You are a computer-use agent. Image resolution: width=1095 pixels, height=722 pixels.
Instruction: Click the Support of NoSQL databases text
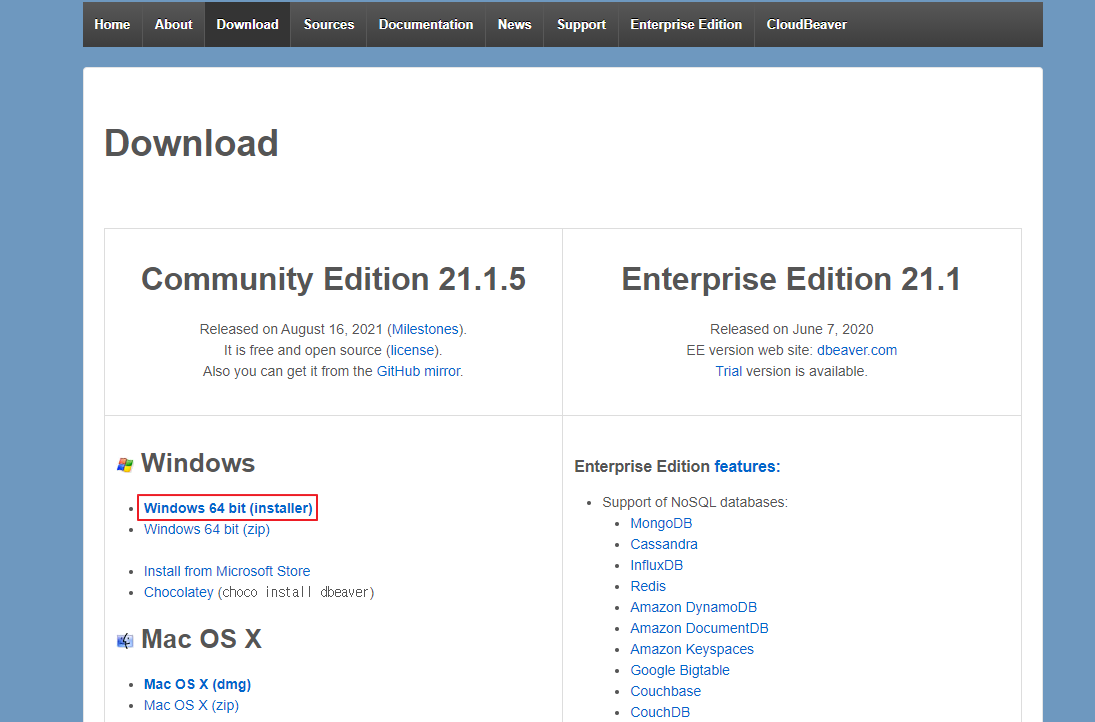[695, 503]
